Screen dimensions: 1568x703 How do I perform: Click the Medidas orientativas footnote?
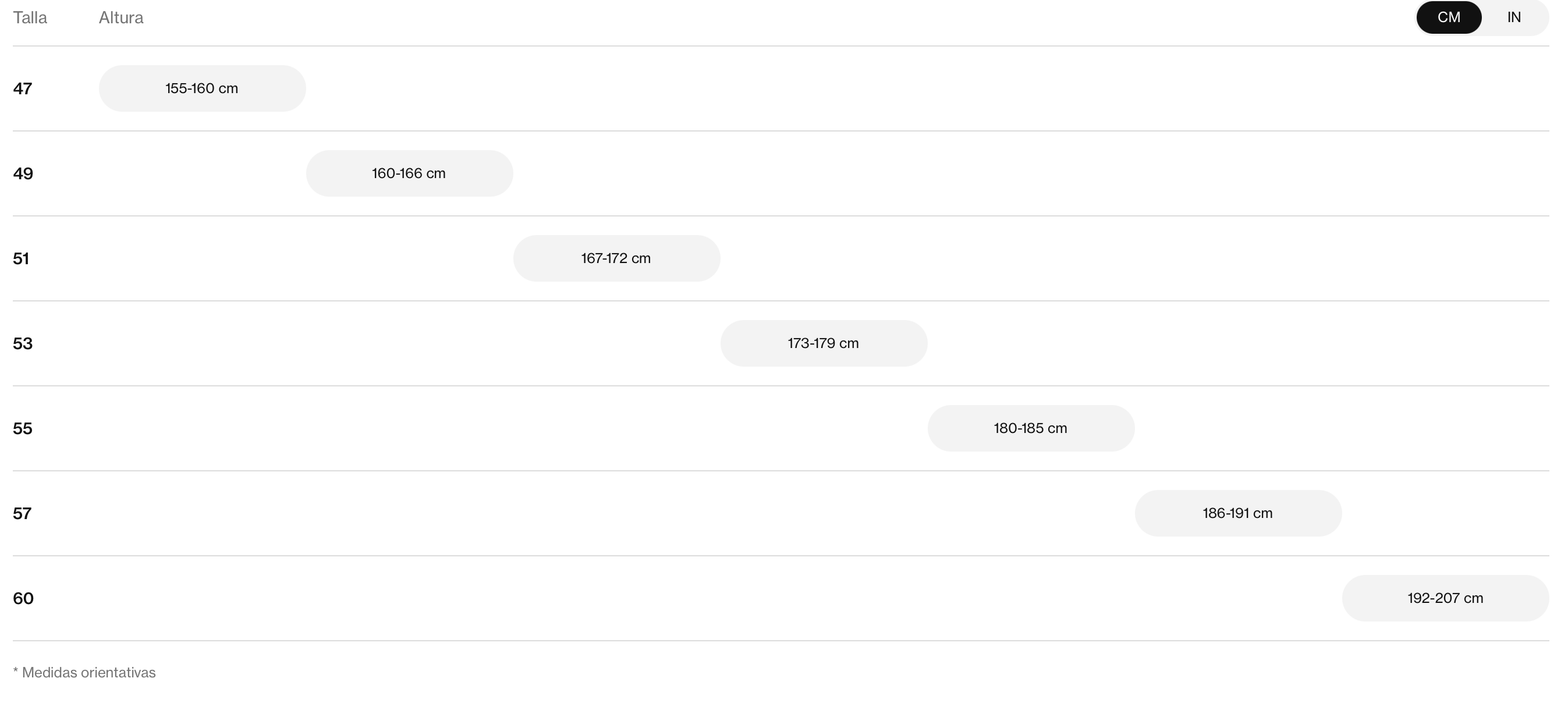point(84,673)
